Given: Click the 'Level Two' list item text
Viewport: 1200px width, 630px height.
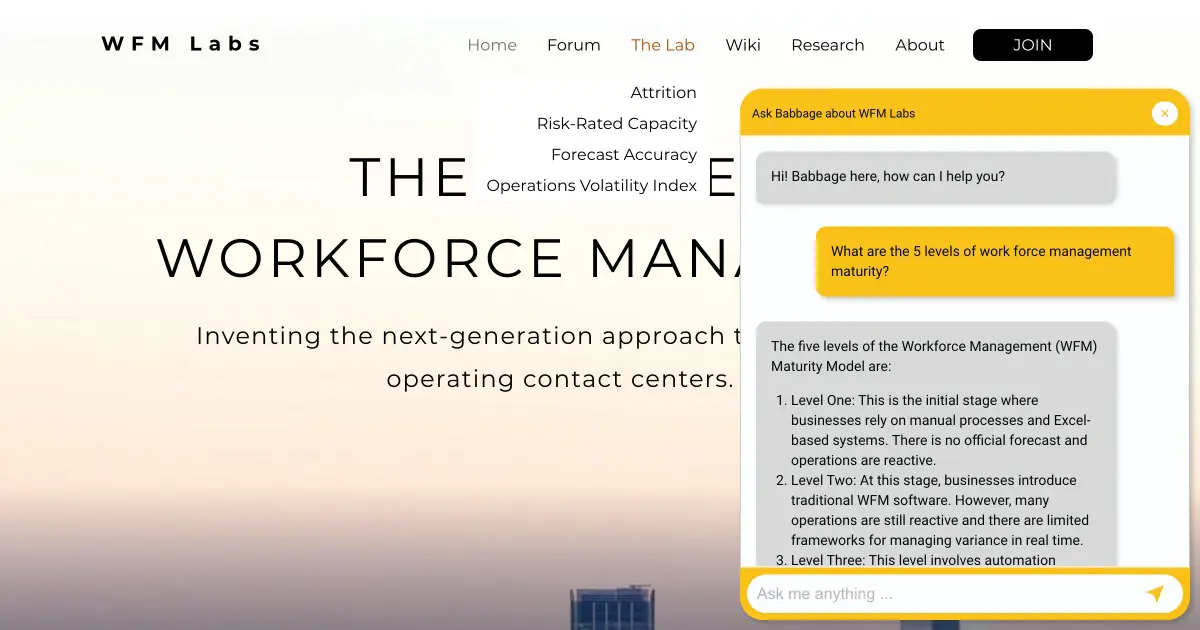Looking at the screenshot, I should [x=941, y=510].
